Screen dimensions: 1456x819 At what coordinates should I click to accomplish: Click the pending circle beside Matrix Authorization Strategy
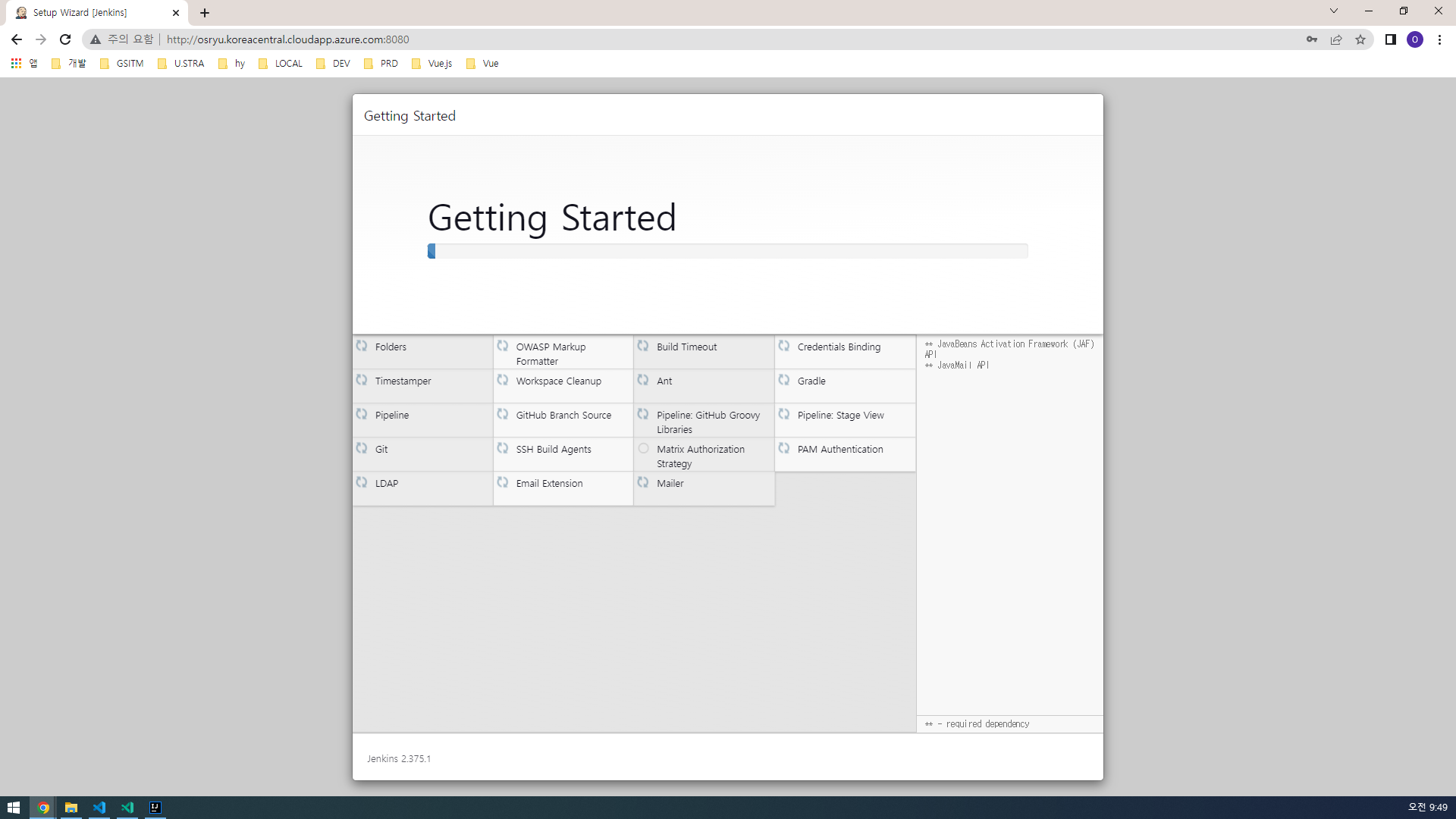[643, 448]
